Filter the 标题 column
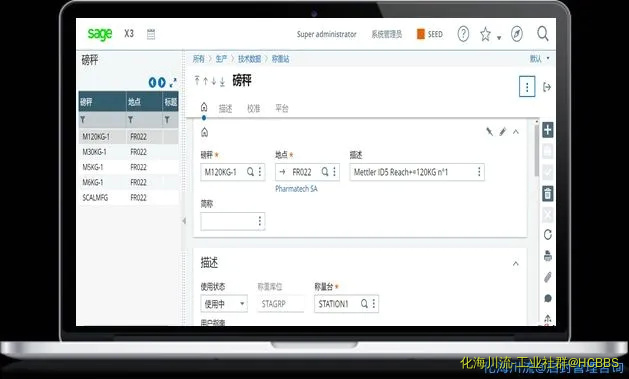 point(167,120)
